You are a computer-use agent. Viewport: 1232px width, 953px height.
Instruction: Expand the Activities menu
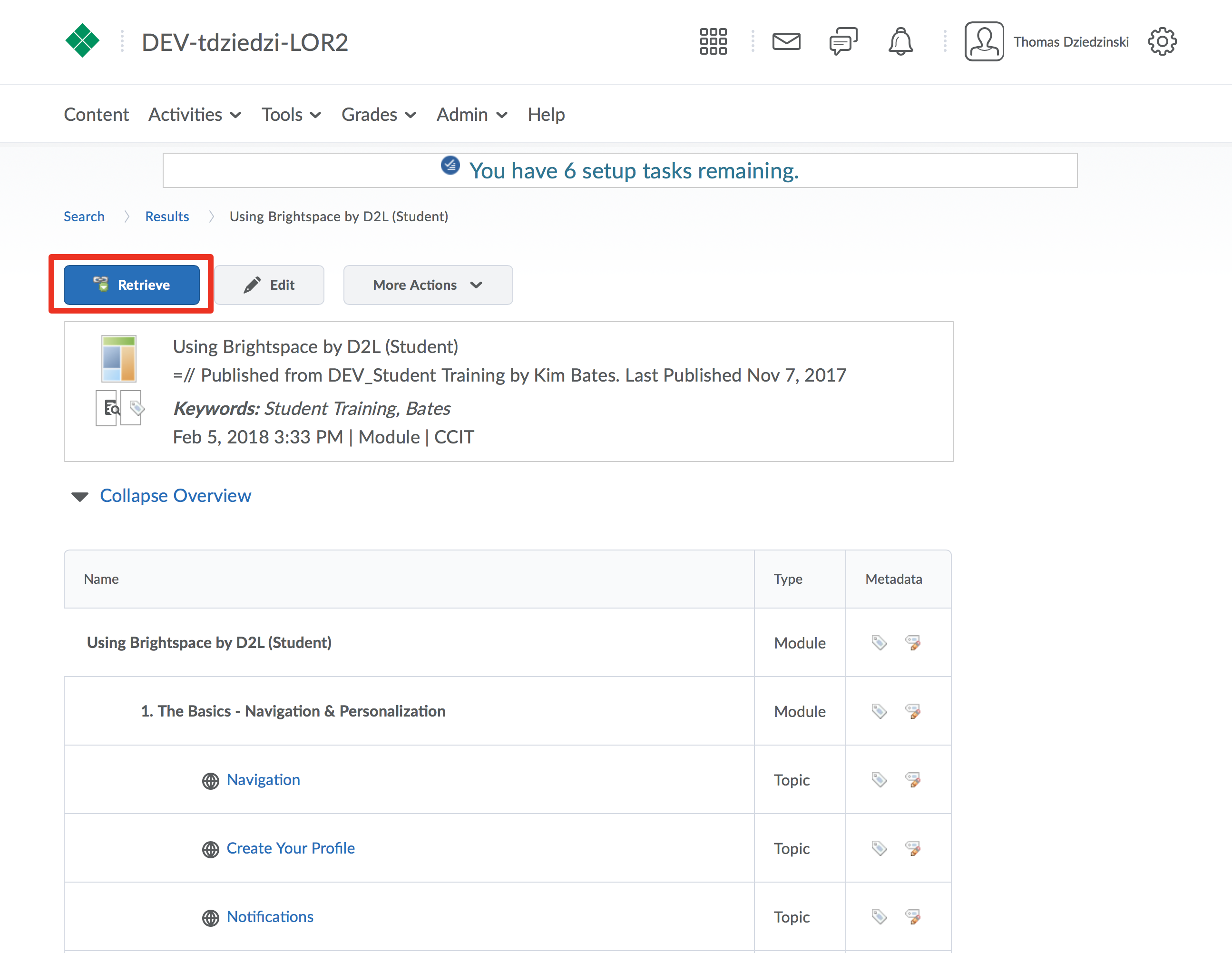point(195,115)
